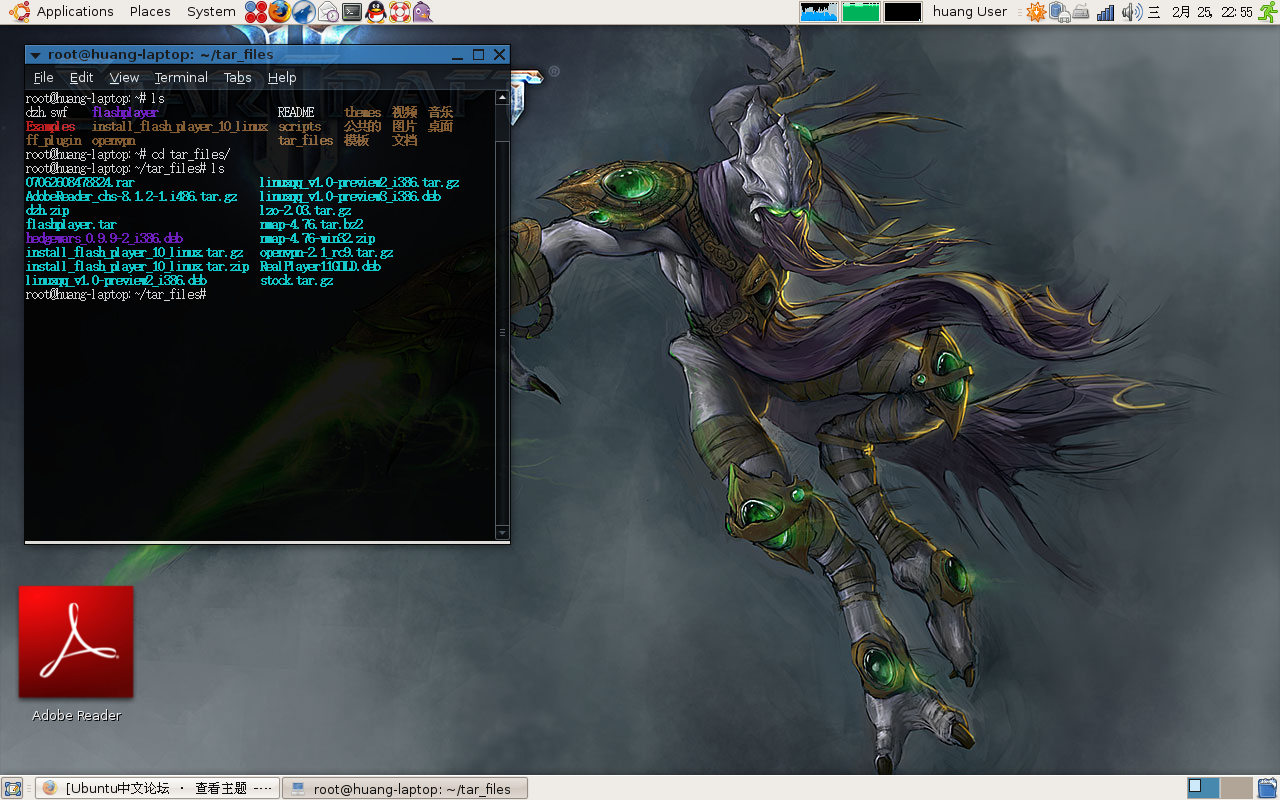
Task: Open the signal bars network indicator
Action: [x=1105, y=12]
